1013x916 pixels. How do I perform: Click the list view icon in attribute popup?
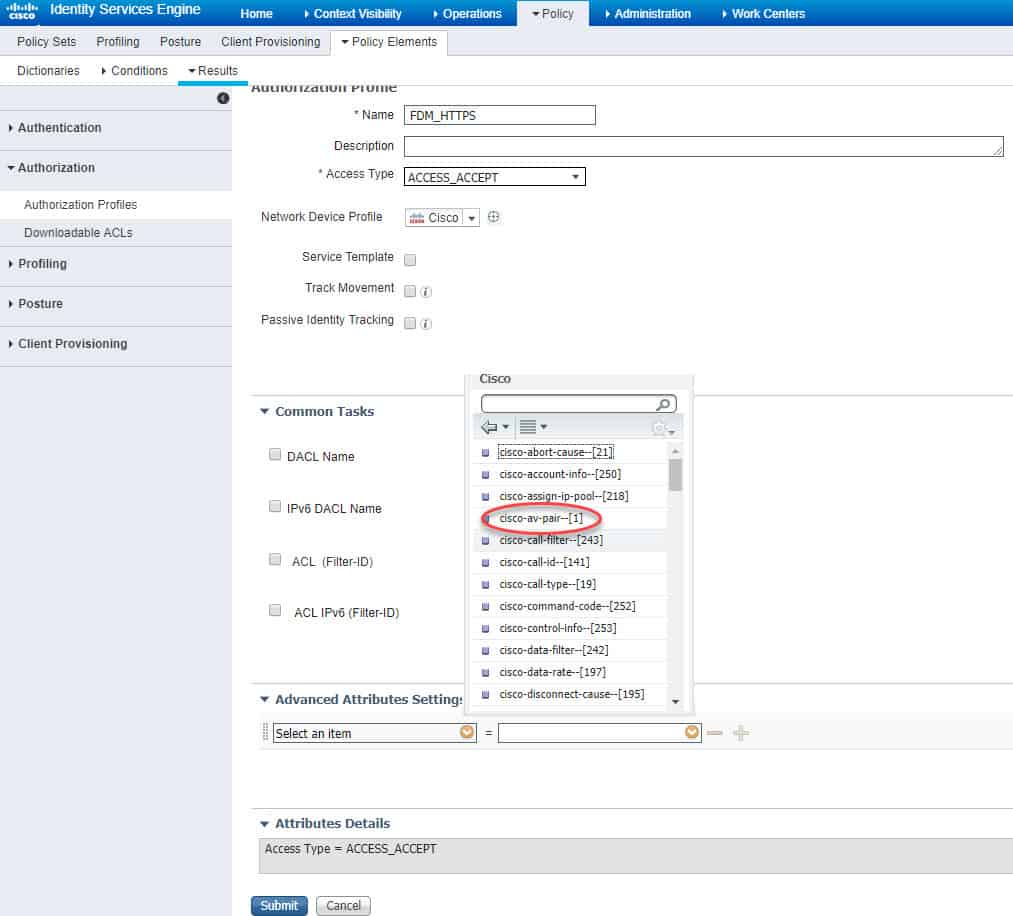click(528, 427)
